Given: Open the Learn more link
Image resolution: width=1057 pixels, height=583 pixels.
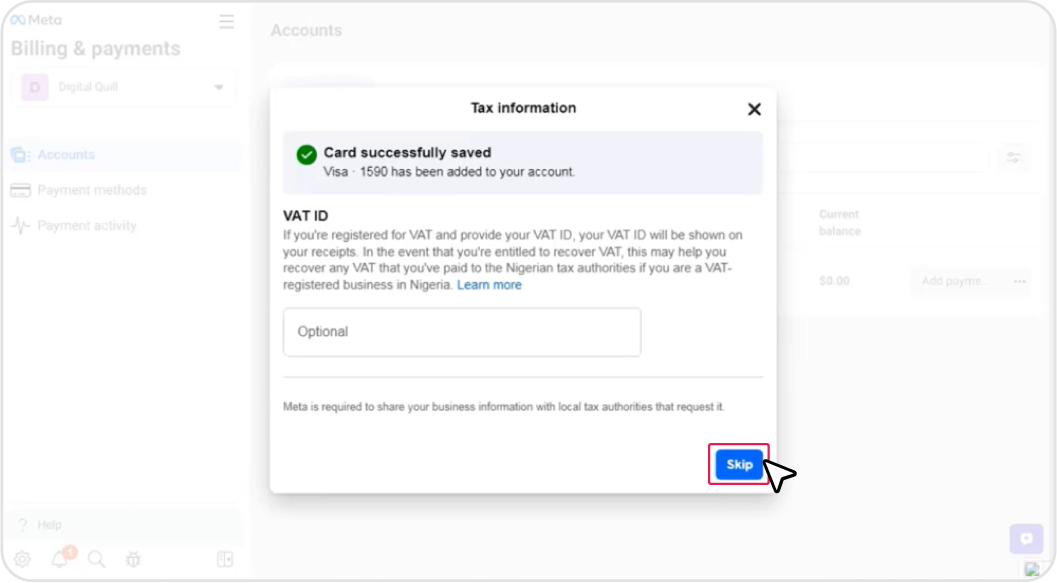Looking at the screenshot, I should tap(489, 285).
